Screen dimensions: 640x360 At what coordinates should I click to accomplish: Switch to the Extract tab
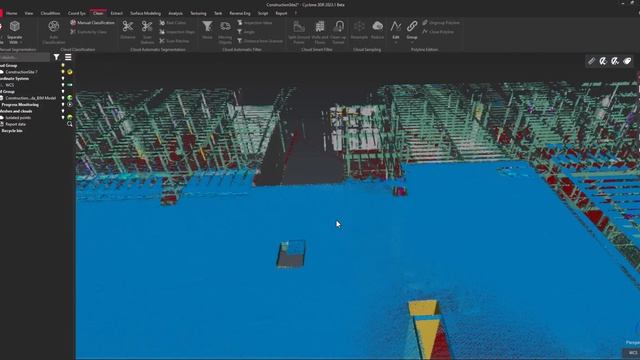click(x=116, y=13)
